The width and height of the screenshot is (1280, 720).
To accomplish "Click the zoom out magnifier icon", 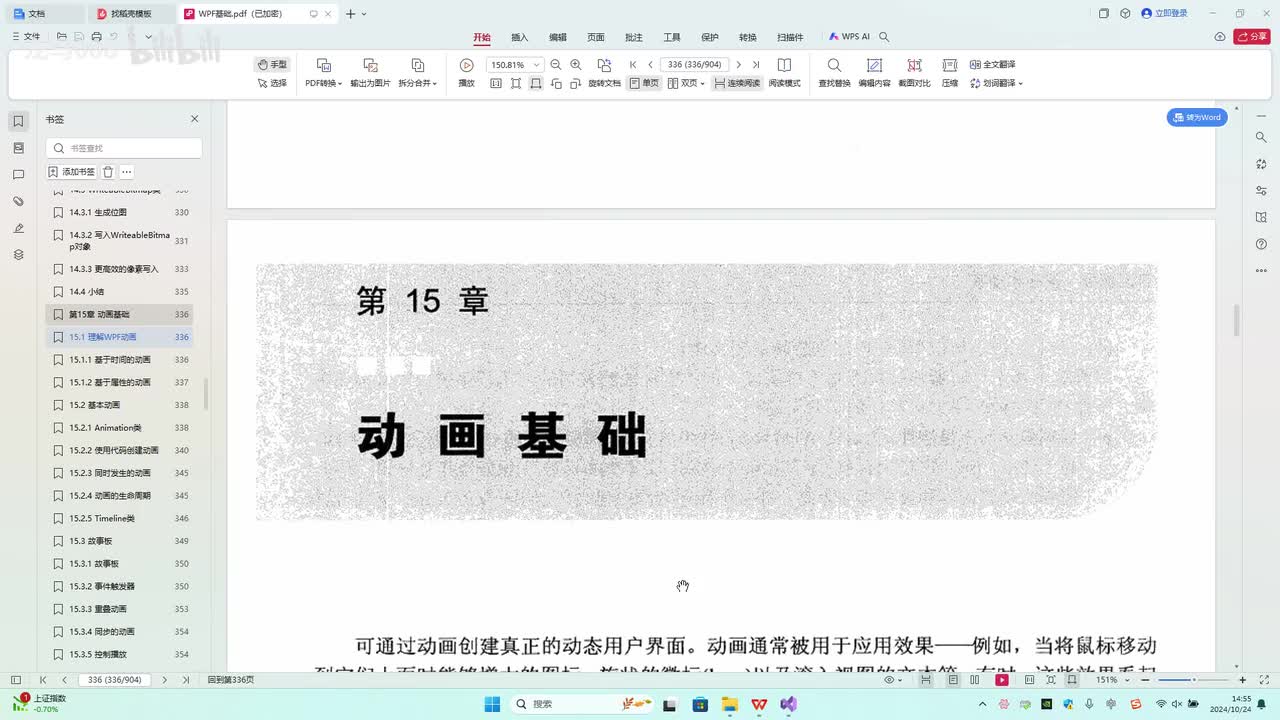I will (x=556, y=64).
